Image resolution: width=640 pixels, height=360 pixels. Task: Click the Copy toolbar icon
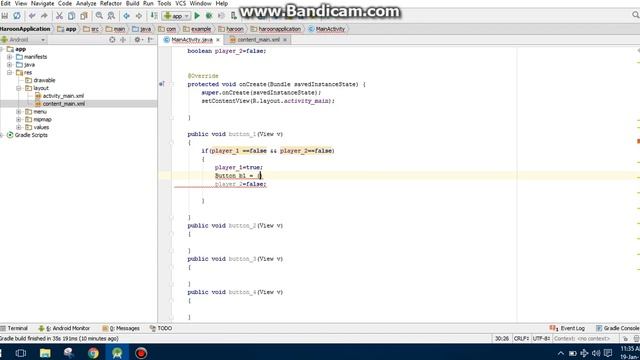click(x=71, y=16)
